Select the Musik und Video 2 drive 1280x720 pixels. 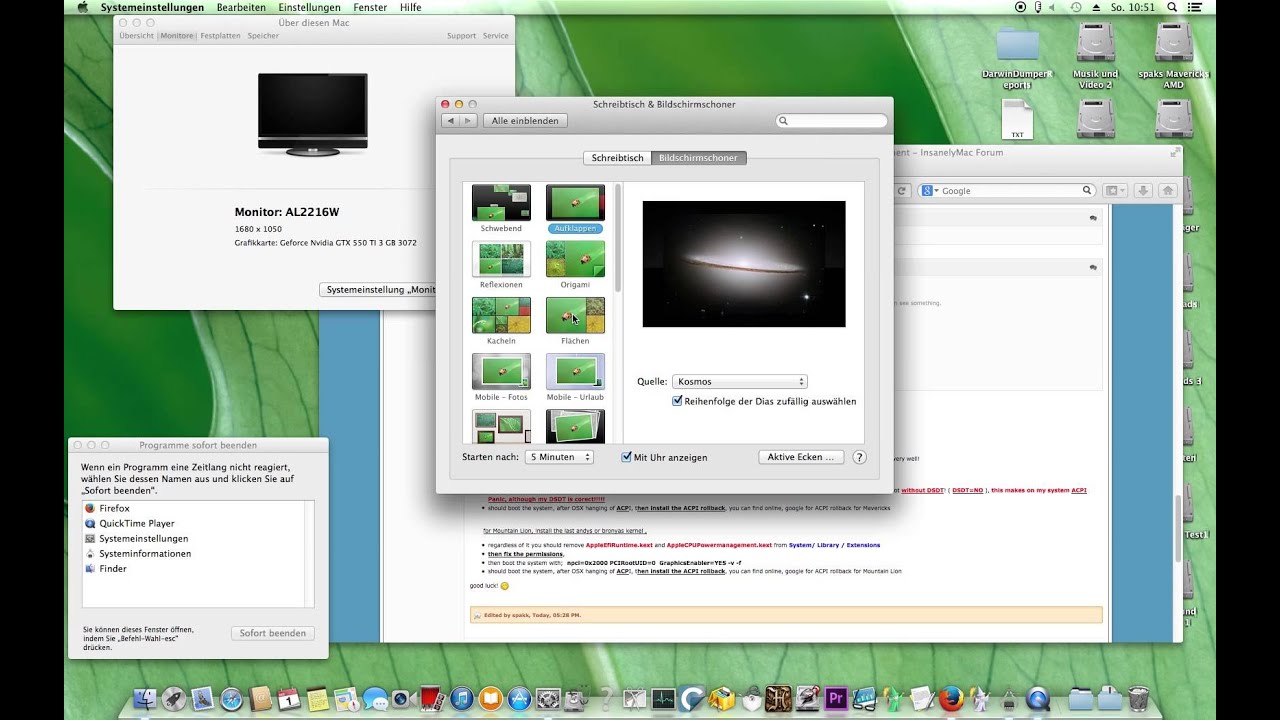tap(1096, 57)
